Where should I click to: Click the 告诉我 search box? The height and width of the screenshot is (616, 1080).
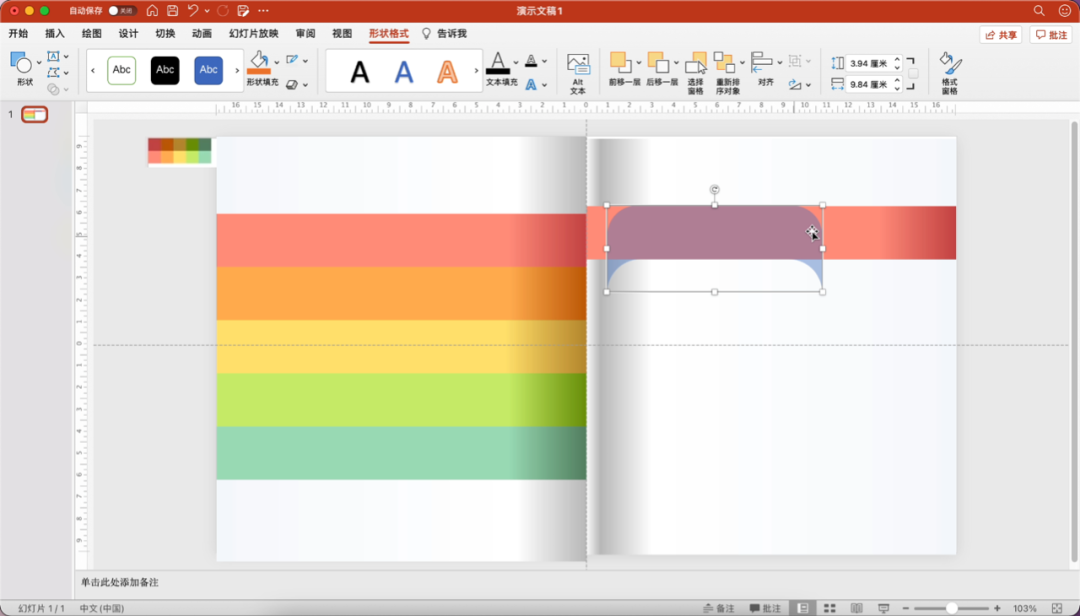pos(444,33)
